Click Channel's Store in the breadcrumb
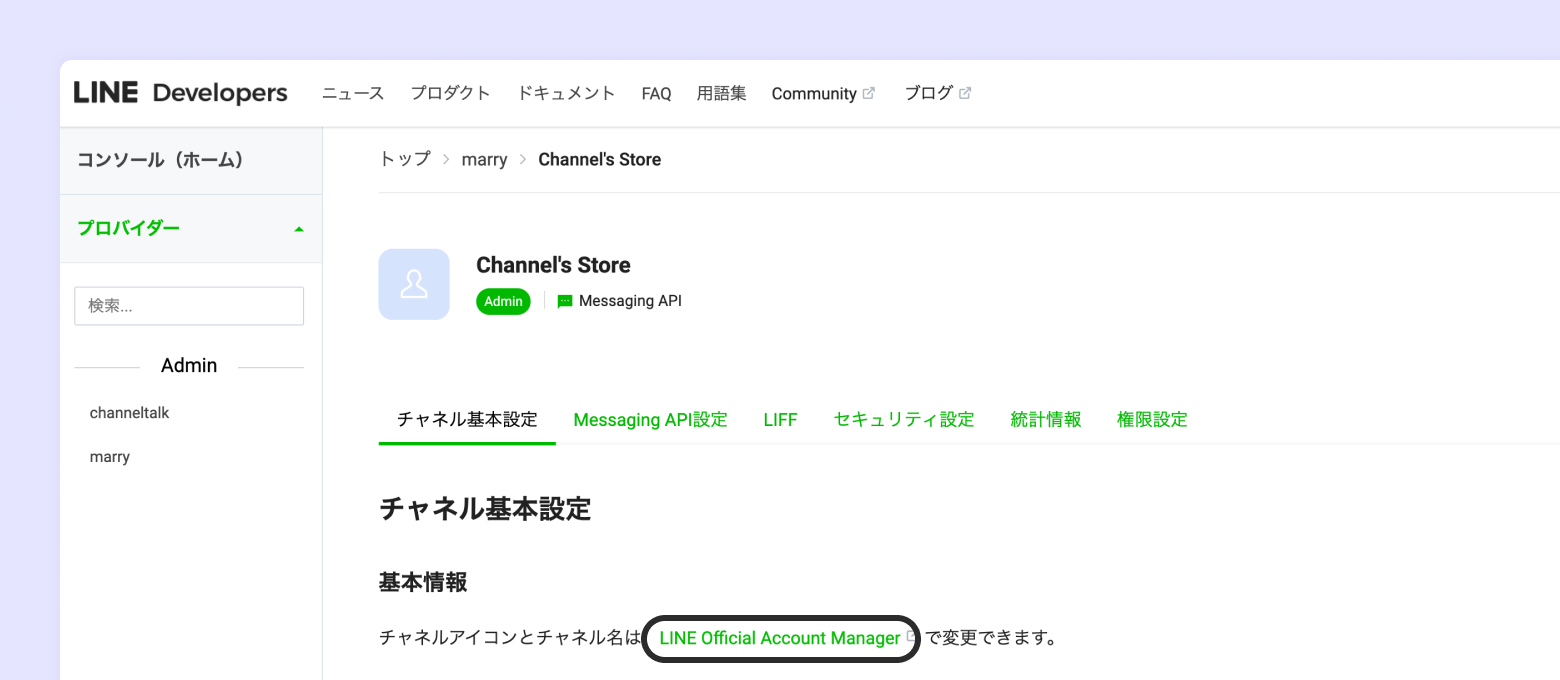 pyautogui.click(x=600, y=160)
